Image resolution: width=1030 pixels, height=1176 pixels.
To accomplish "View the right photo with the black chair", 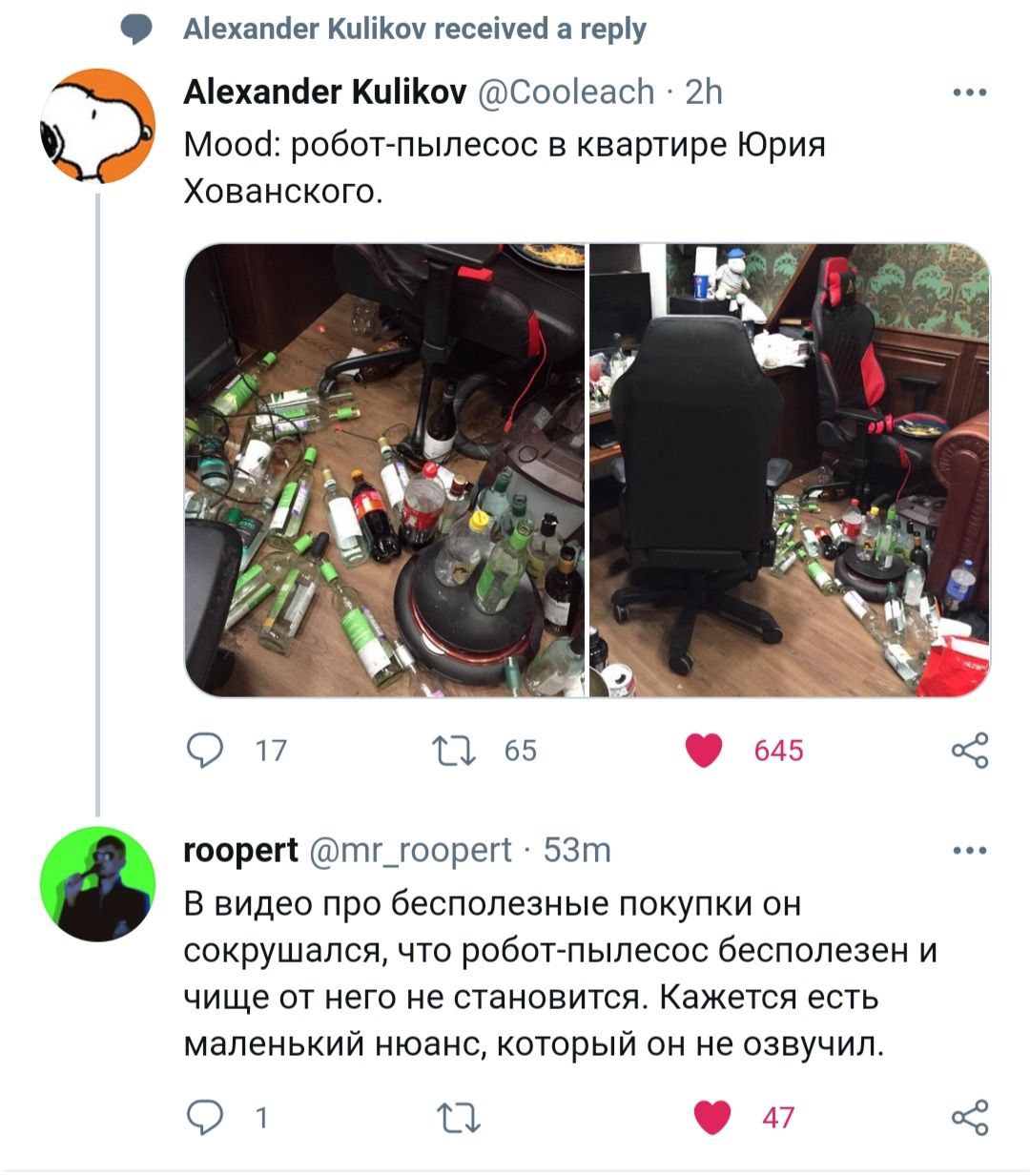I will click(790, 470).
